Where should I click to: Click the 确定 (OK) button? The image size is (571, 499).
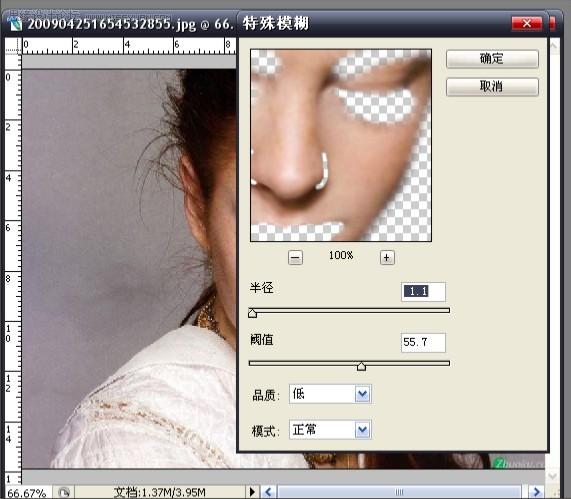492,59
